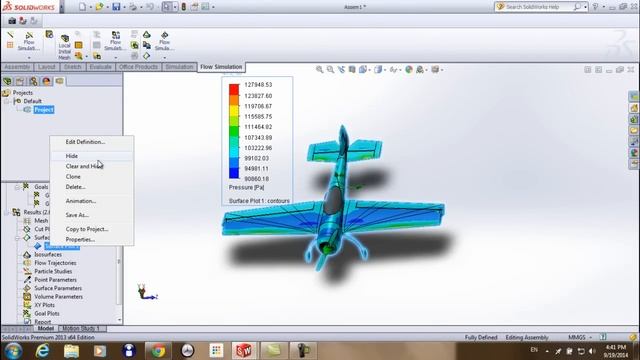This screenshot has height=360, width=640.
Task: Select the Point Parameters tree item
Action: [55, 280]
